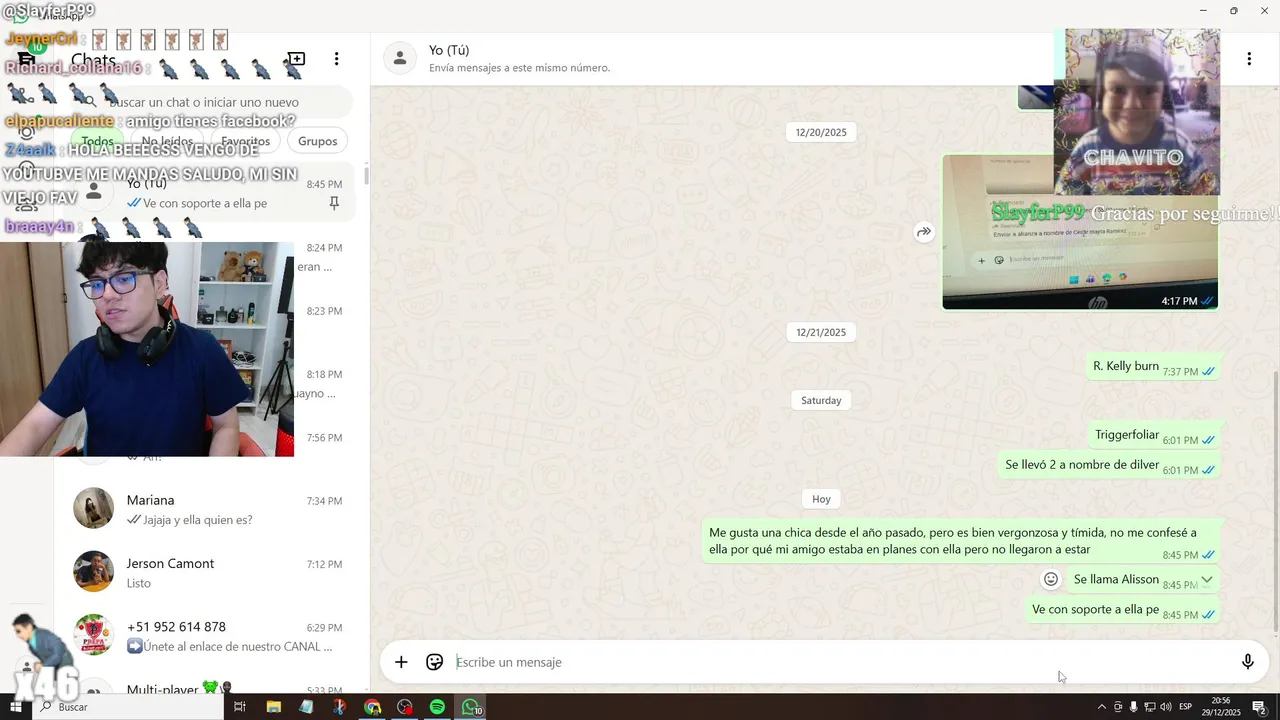Click the message input 'Escribe un mensaje'
The height and width of the screenshot is (720, 1280).
840,662
